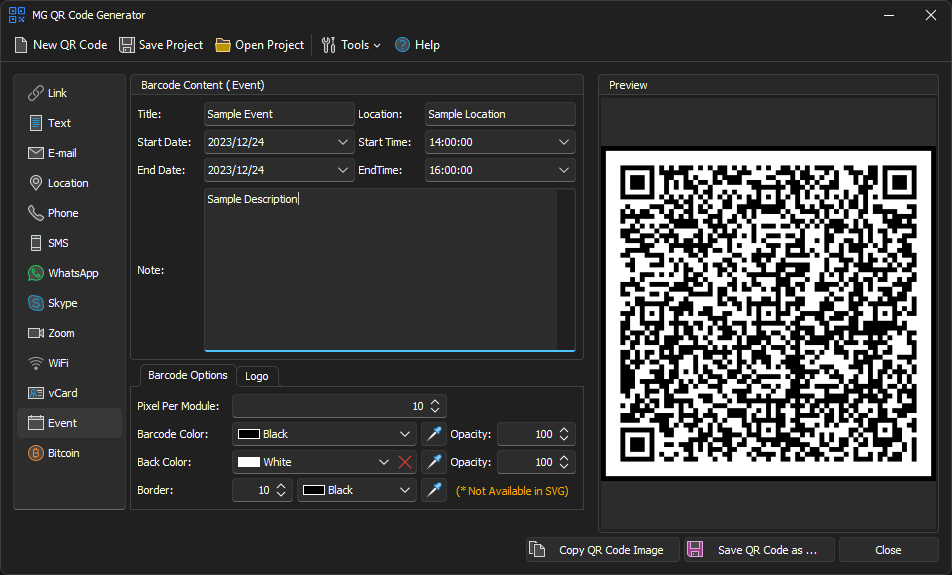Open the Back Color dropdown
The width and height of the screenshot is (952, 575).
(384, 462)
